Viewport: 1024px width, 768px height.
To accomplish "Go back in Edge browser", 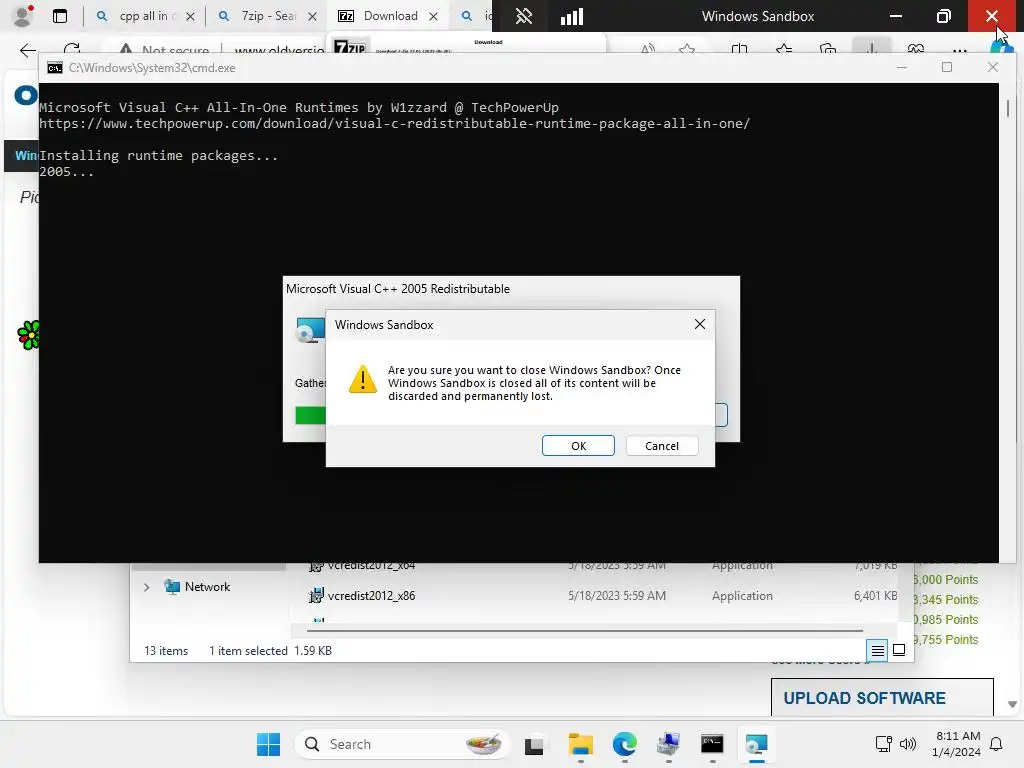I will (x=27, y=50).
